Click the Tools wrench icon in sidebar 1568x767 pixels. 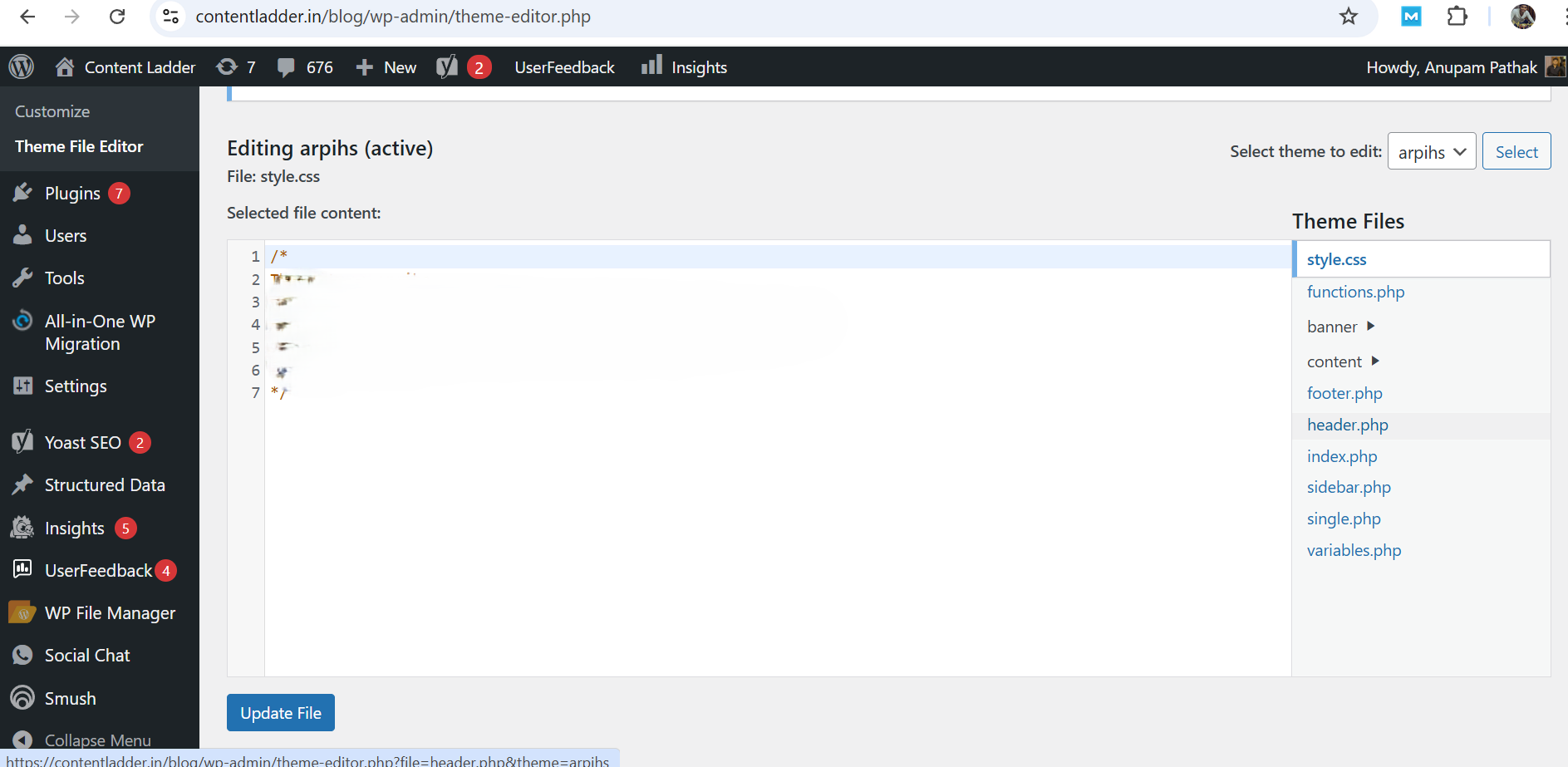(x=22, y=278)
